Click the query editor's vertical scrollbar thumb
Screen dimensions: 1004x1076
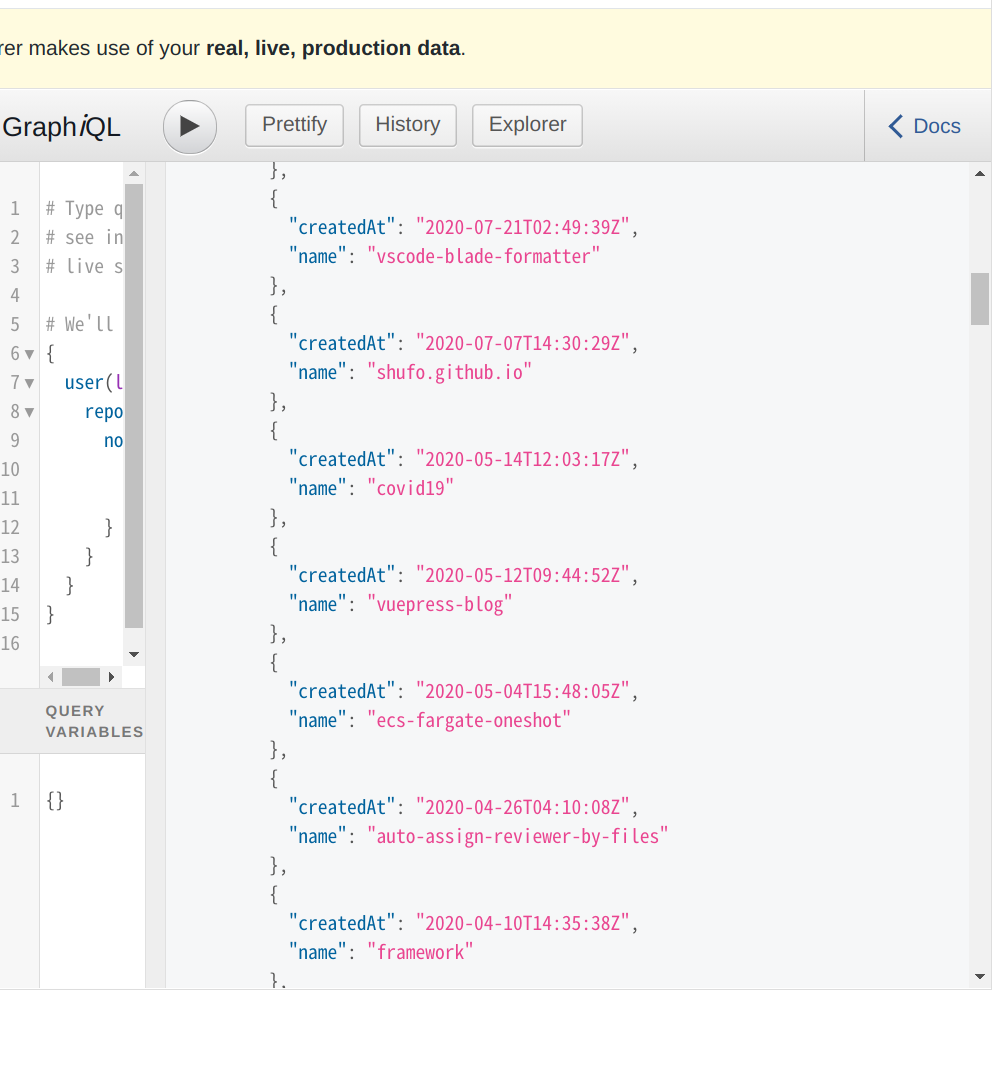pyautogui.click(x=134, y=405)
